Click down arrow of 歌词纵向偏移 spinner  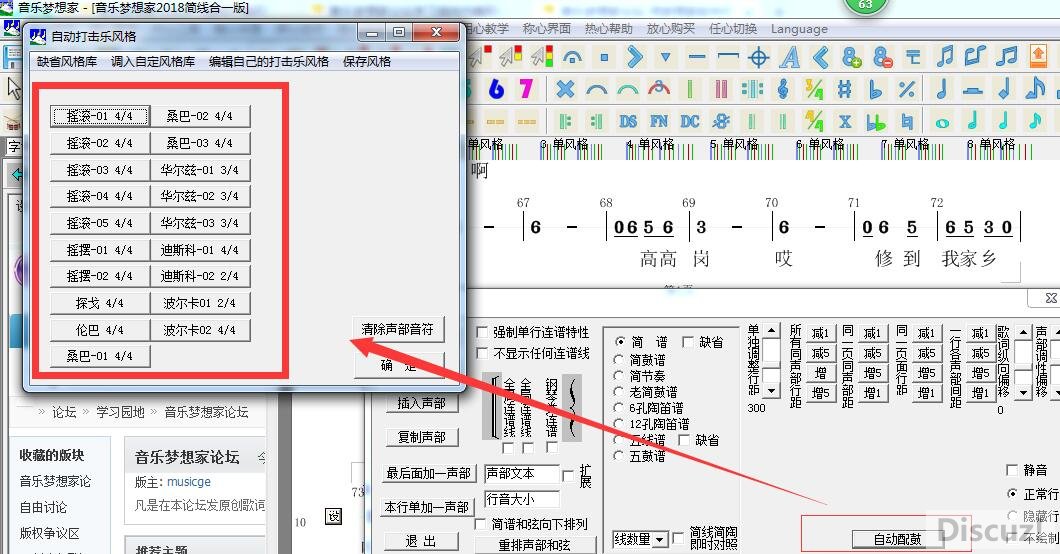click(1023, 392)
